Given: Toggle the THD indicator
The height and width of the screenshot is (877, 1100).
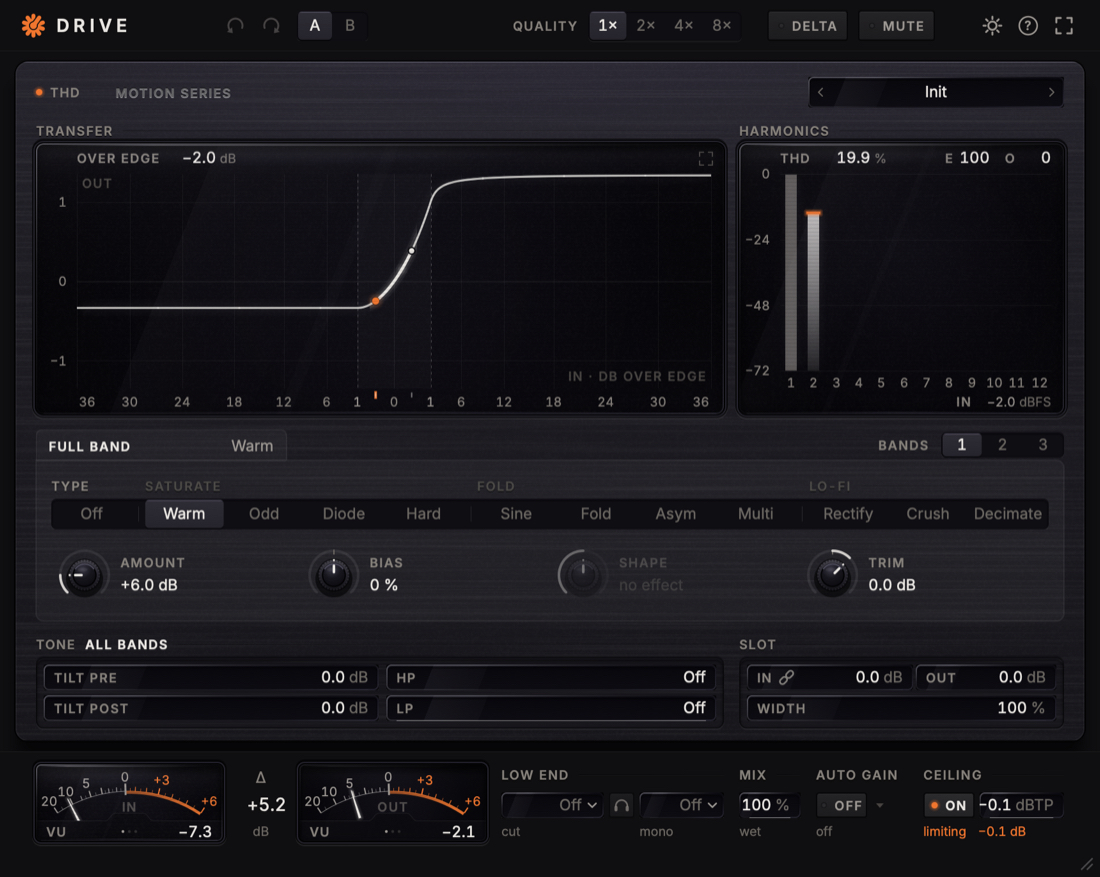Looking at the screenshot, I should tap(58, 93).
